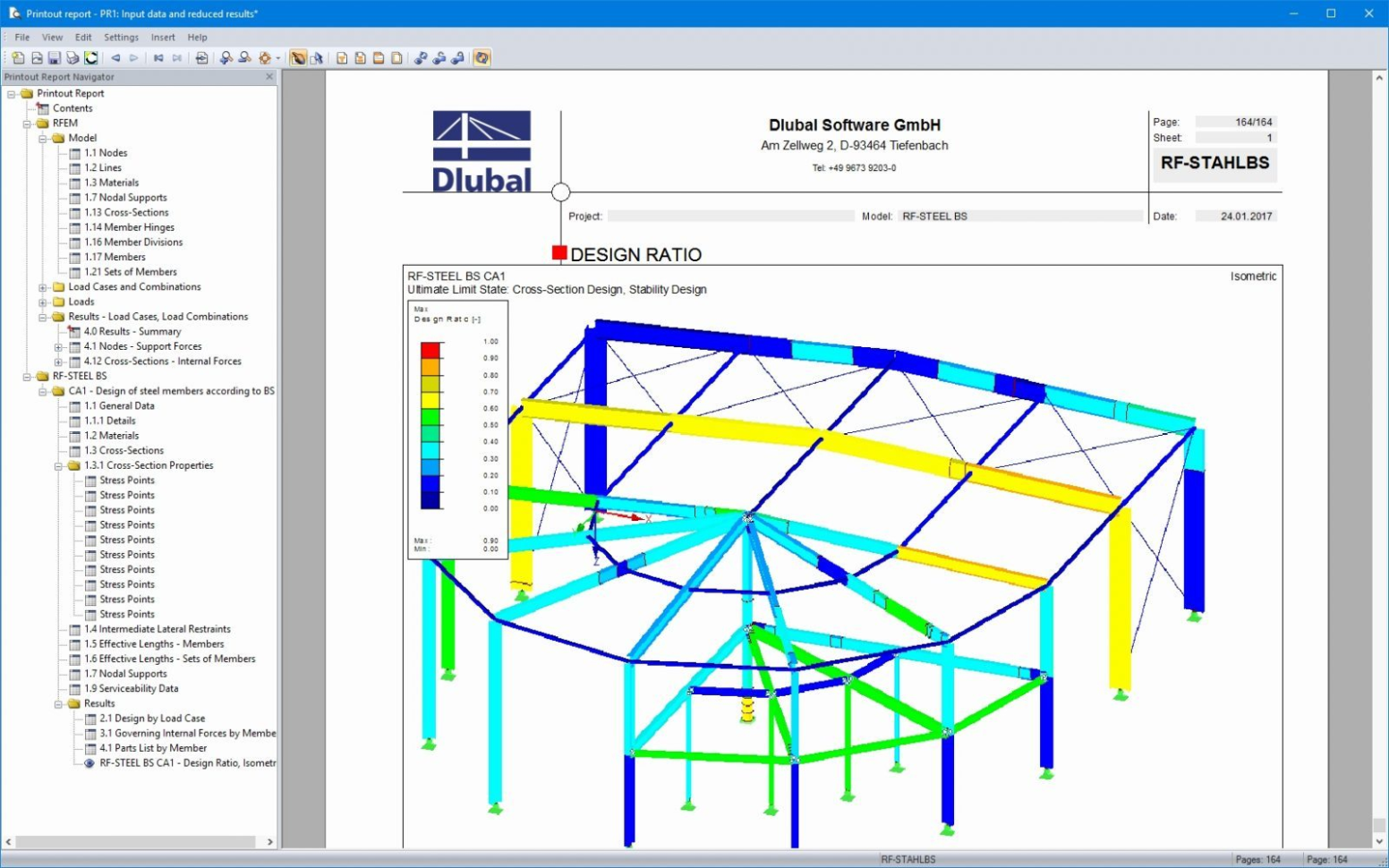Close the Printout Report Navigator panel
Screen dimensions: 1389x868
pos(269,77)
